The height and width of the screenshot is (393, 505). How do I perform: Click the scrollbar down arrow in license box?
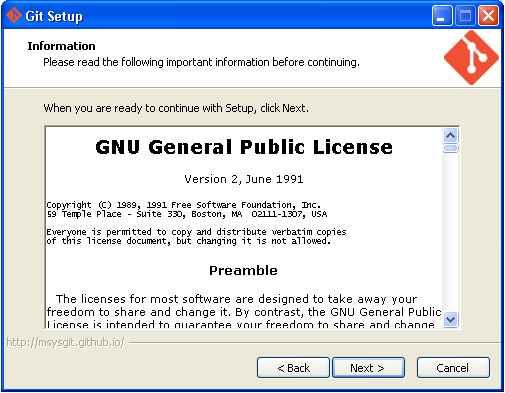click(451, 320)
